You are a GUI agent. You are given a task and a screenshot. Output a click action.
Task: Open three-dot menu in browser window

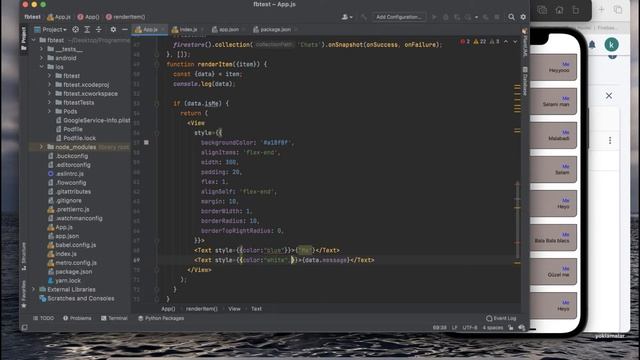[x=610, y=140]
